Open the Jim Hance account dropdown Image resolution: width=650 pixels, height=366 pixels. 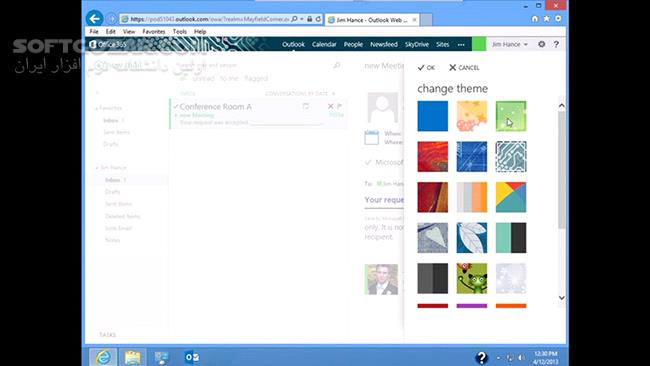point(509,44)
